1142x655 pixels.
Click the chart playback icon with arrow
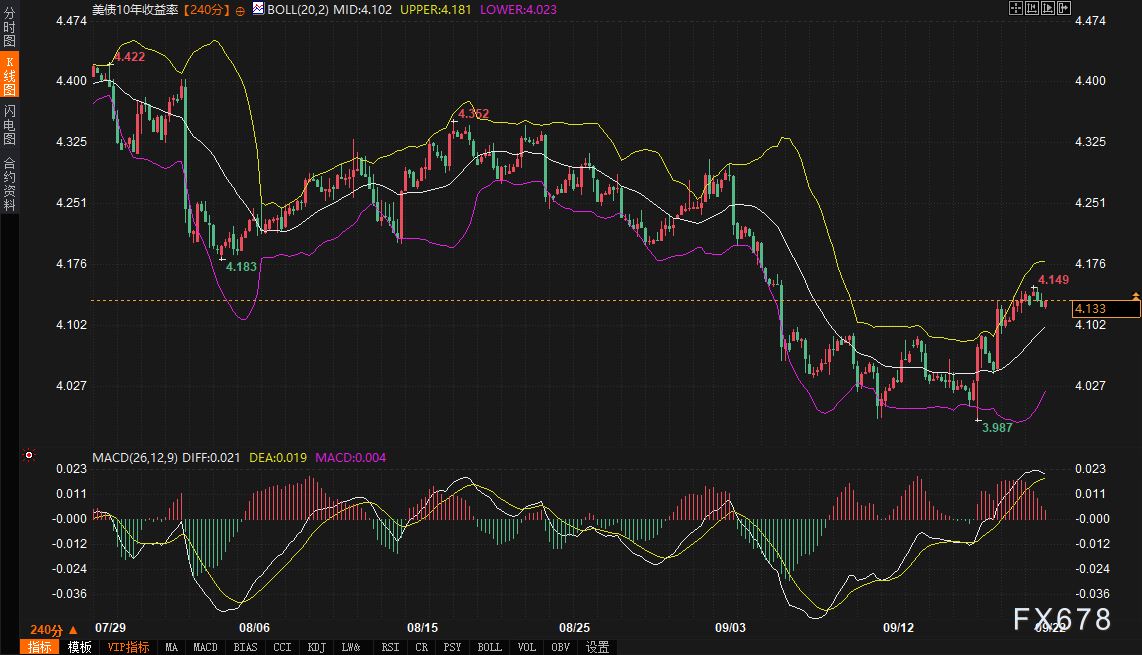[x=1050, y=9]
